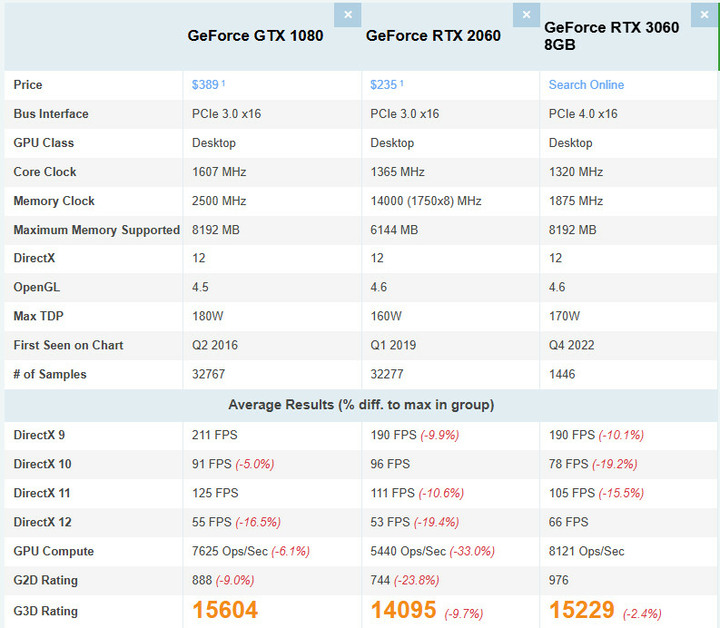The height and width of the screenshot is (628, 720).
Task: Remove GeForce GTX 1080 column with X
Action: (348, 15)
